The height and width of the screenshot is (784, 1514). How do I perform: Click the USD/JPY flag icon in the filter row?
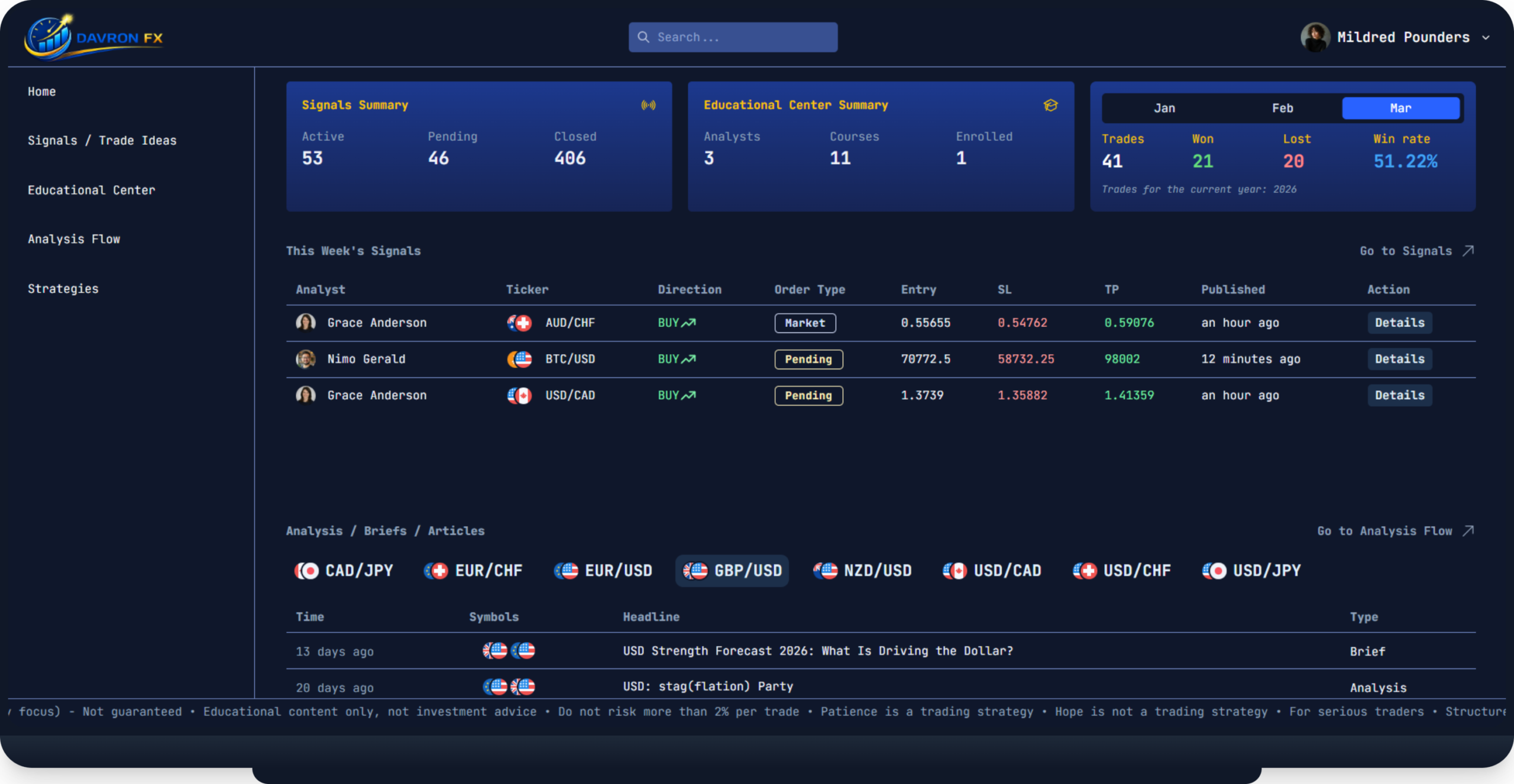point(1214,571)
